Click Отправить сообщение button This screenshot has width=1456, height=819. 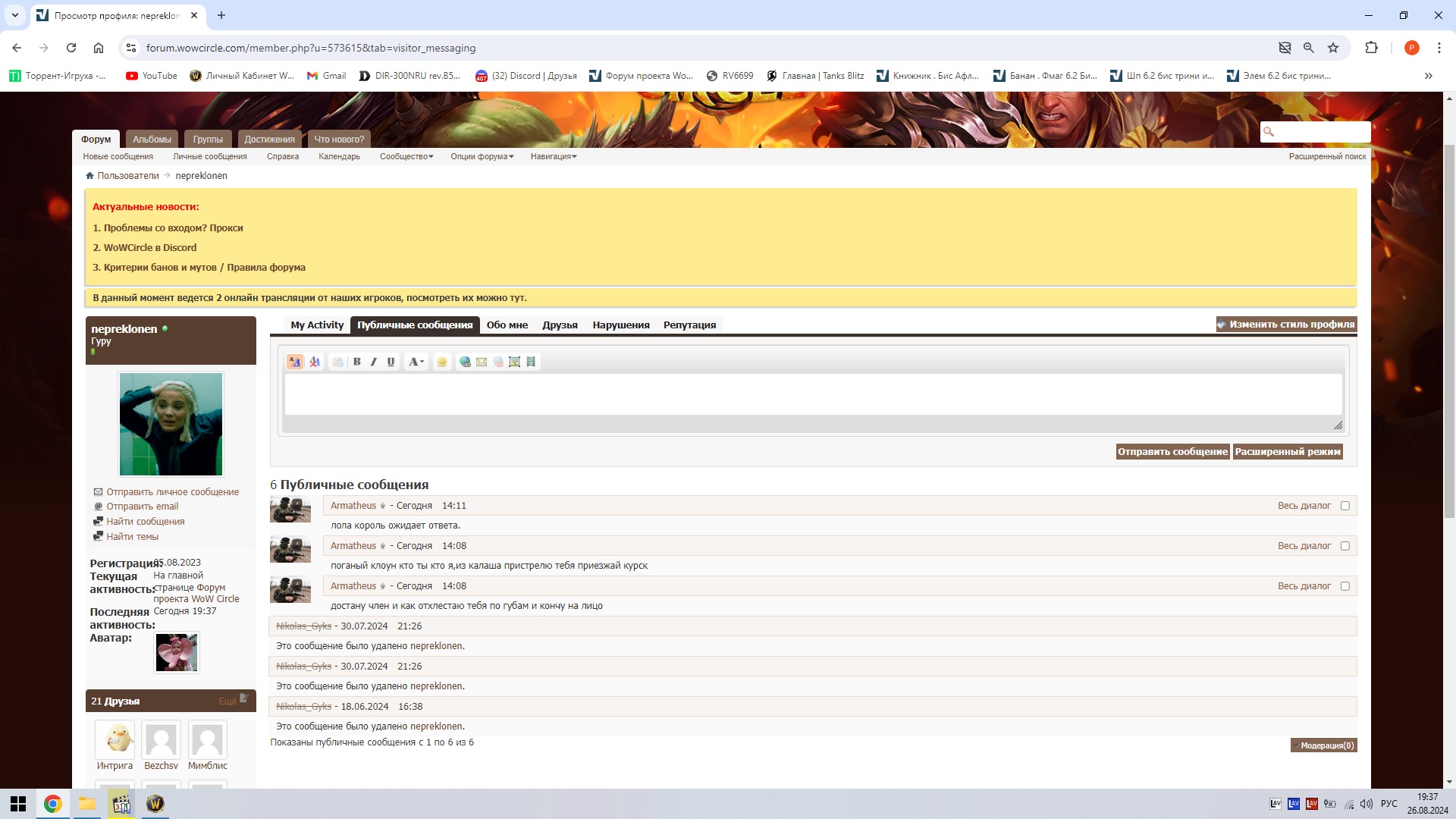(1172, 452)
